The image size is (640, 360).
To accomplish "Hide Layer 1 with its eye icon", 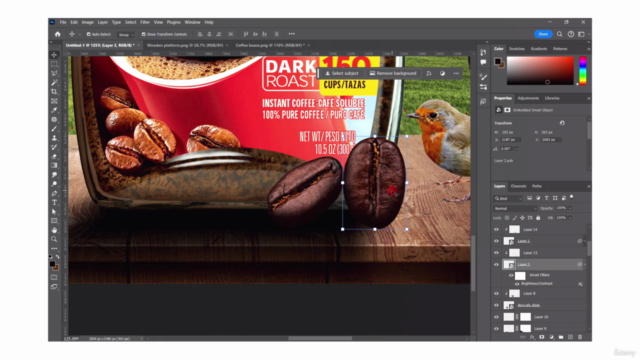I will tap(496, 241).
